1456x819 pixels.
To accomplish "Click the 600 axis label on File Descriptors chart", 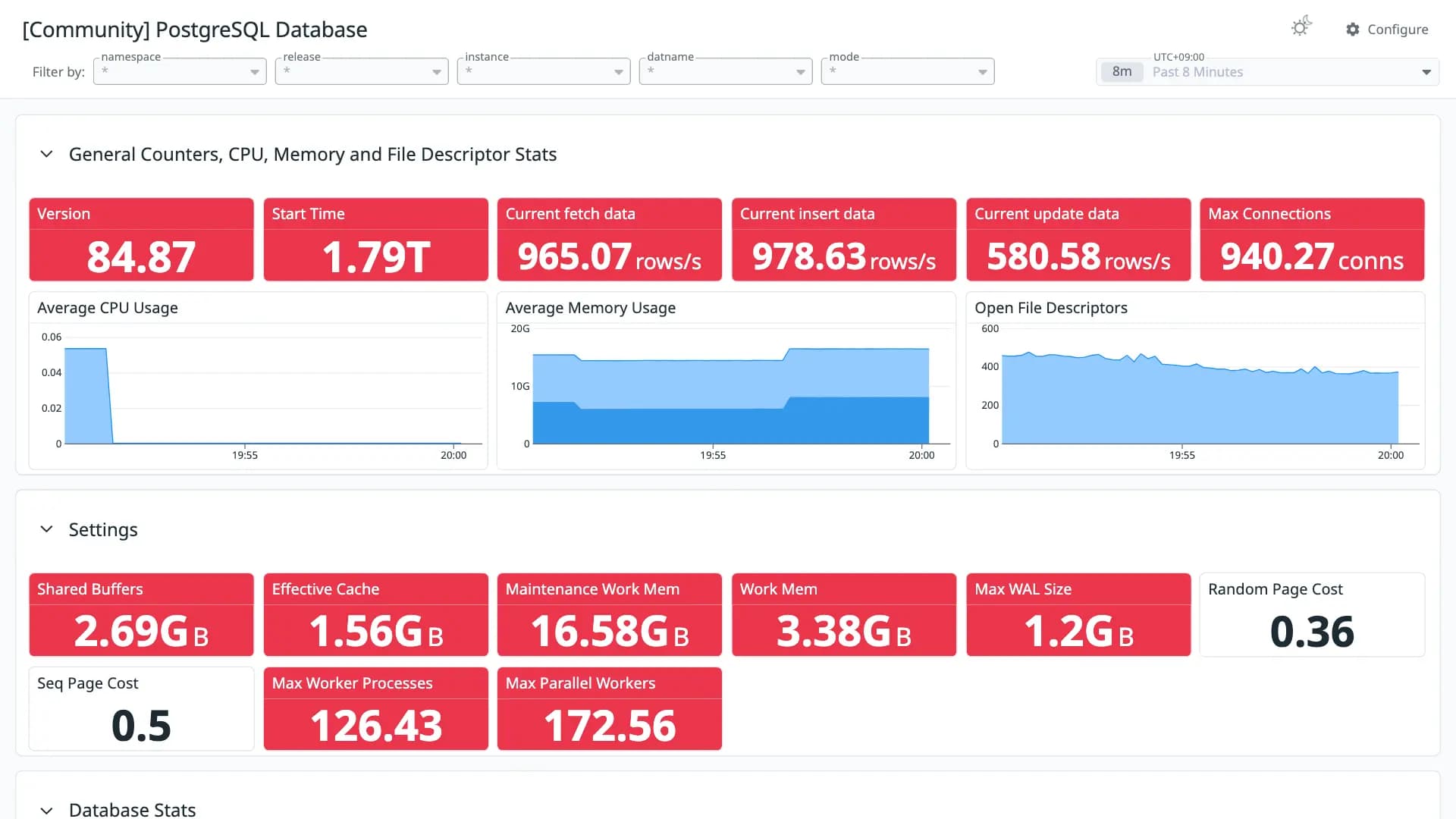I will pyautogui.click(x=990, y=328).
